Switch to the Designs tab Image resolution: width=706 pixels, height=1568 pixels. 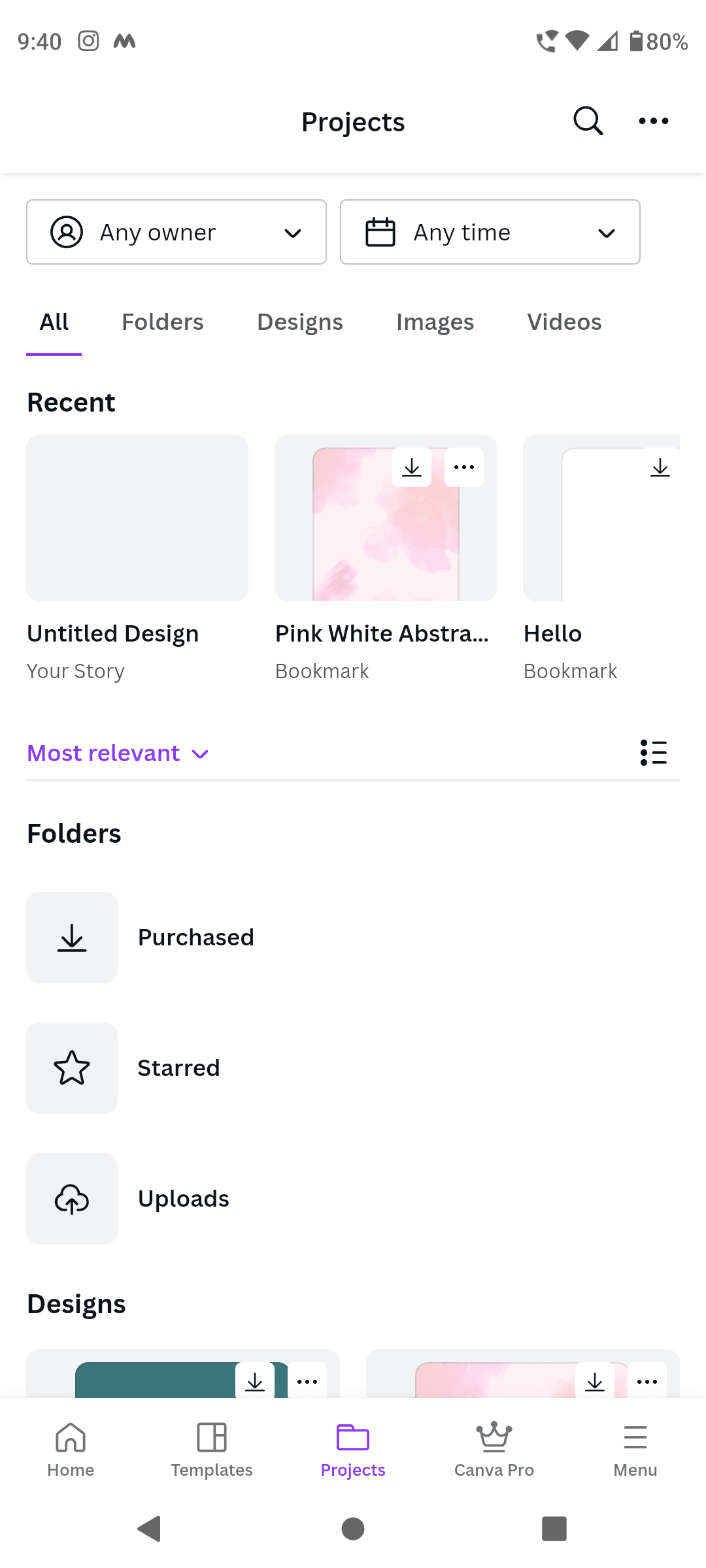(300, 322)
